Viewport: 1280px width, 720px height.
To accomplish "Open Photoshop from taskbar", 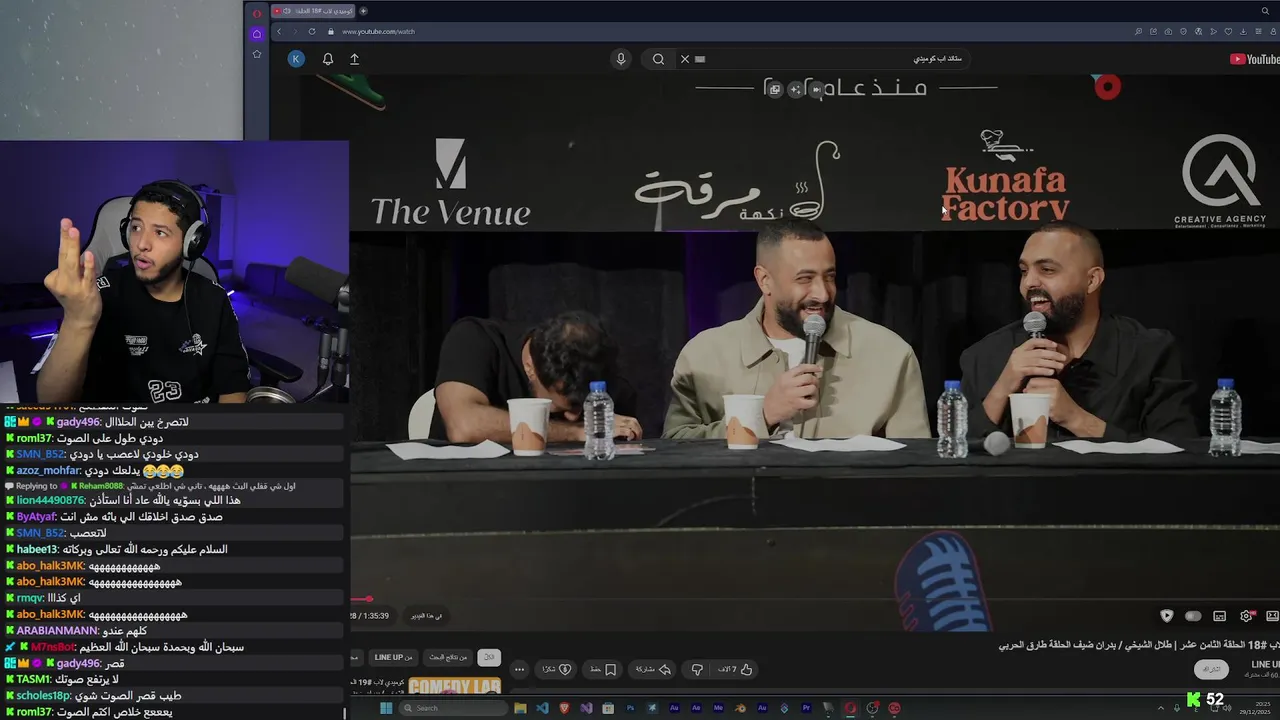I will 630,708.
